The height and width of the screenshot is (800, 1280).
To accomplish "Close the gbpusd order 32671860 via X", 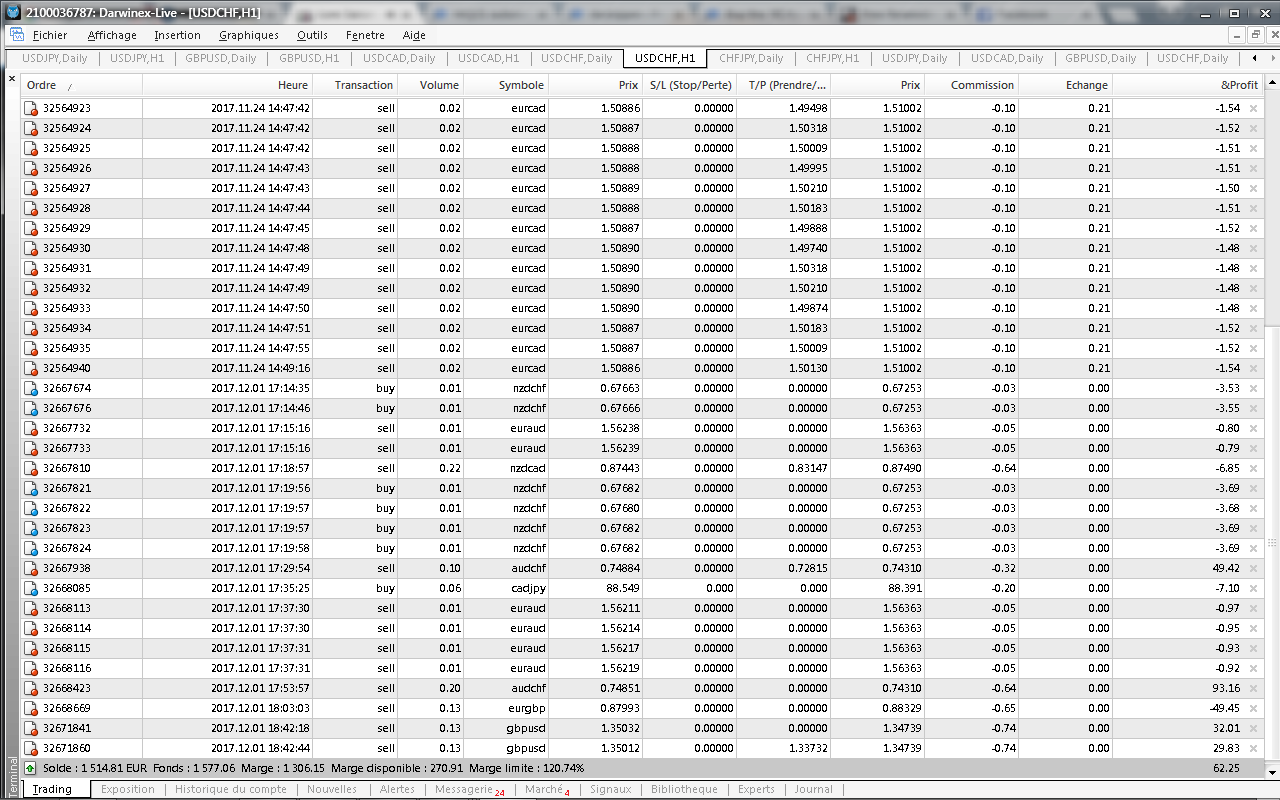I will click(1253, 748).
